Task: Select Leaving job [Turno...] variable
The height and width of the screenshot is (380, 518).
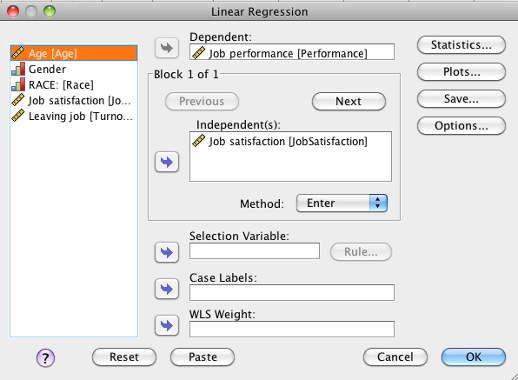Action: click(74, 116)
